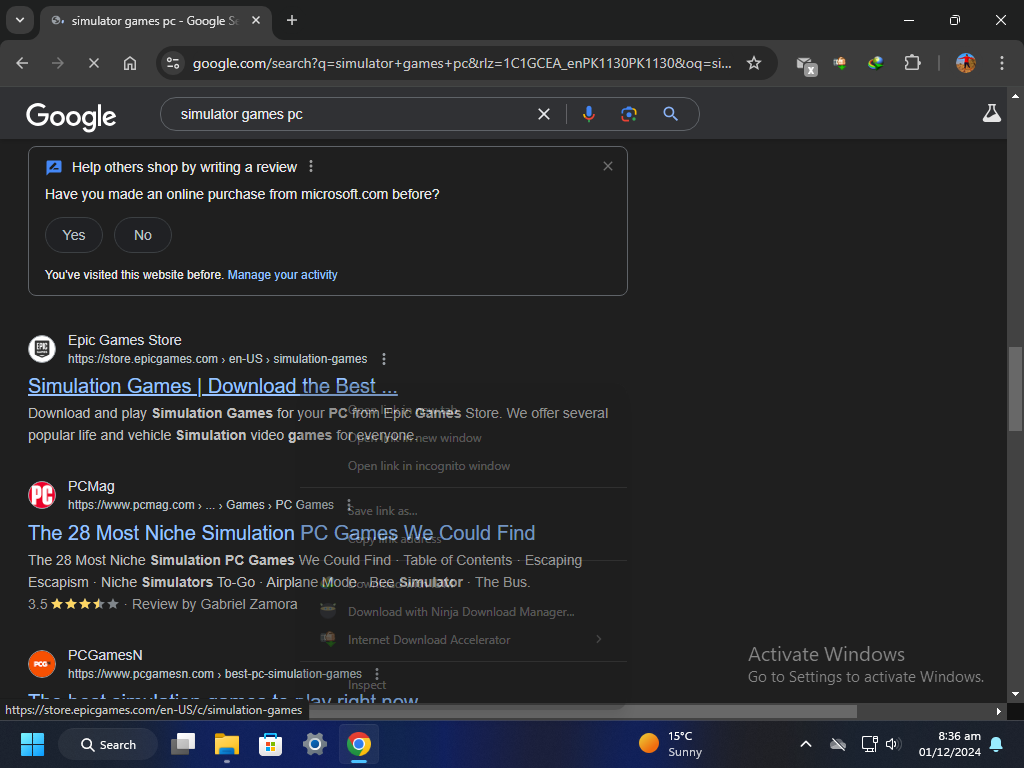
Task: Answer Yes to the online purchase question
Action: [x=74, y=235]
